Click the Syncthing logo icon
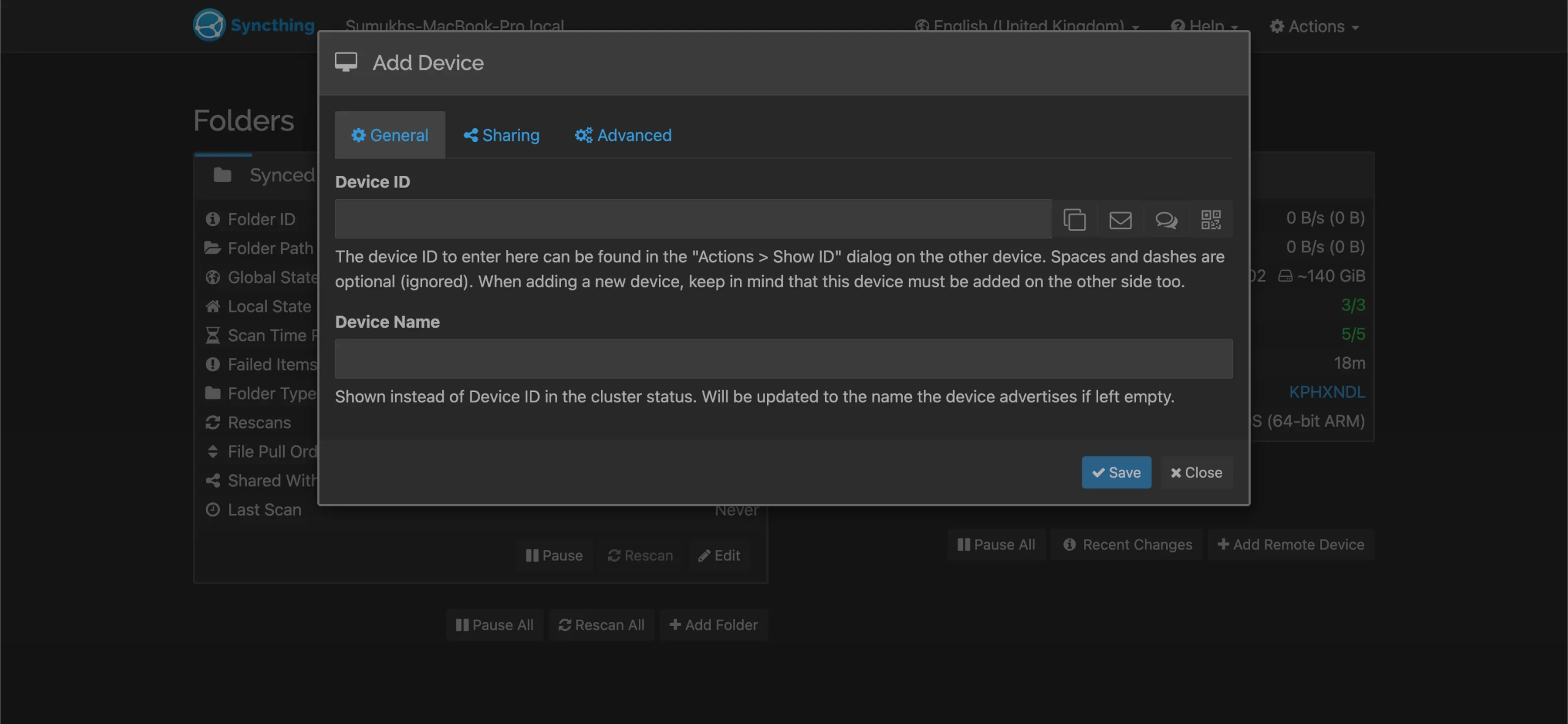This screenshot has width=1568, height=724. [x=209, y=25]
